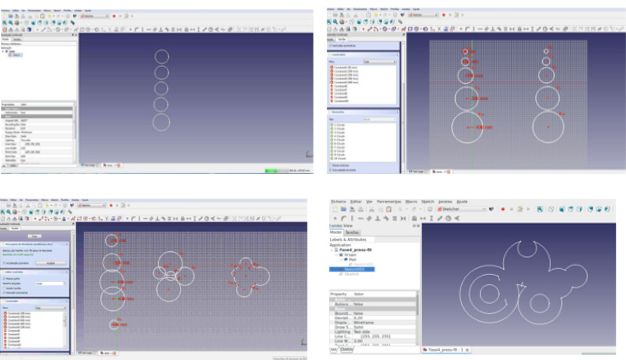Image resolution: width=626 pixels, height=360 pixels.
Task: Apply length constraint tool, bottom-right window
Action: pyautogui.click(x=439, y=219)
